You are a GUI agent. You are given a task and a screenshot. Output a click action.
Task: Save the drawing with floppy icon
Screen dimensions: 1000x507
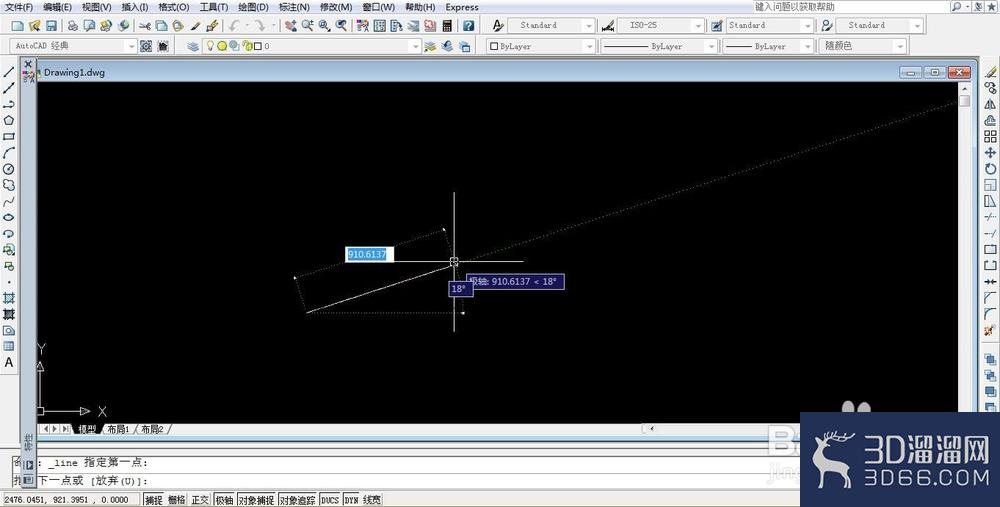click(x=51, y=26)
